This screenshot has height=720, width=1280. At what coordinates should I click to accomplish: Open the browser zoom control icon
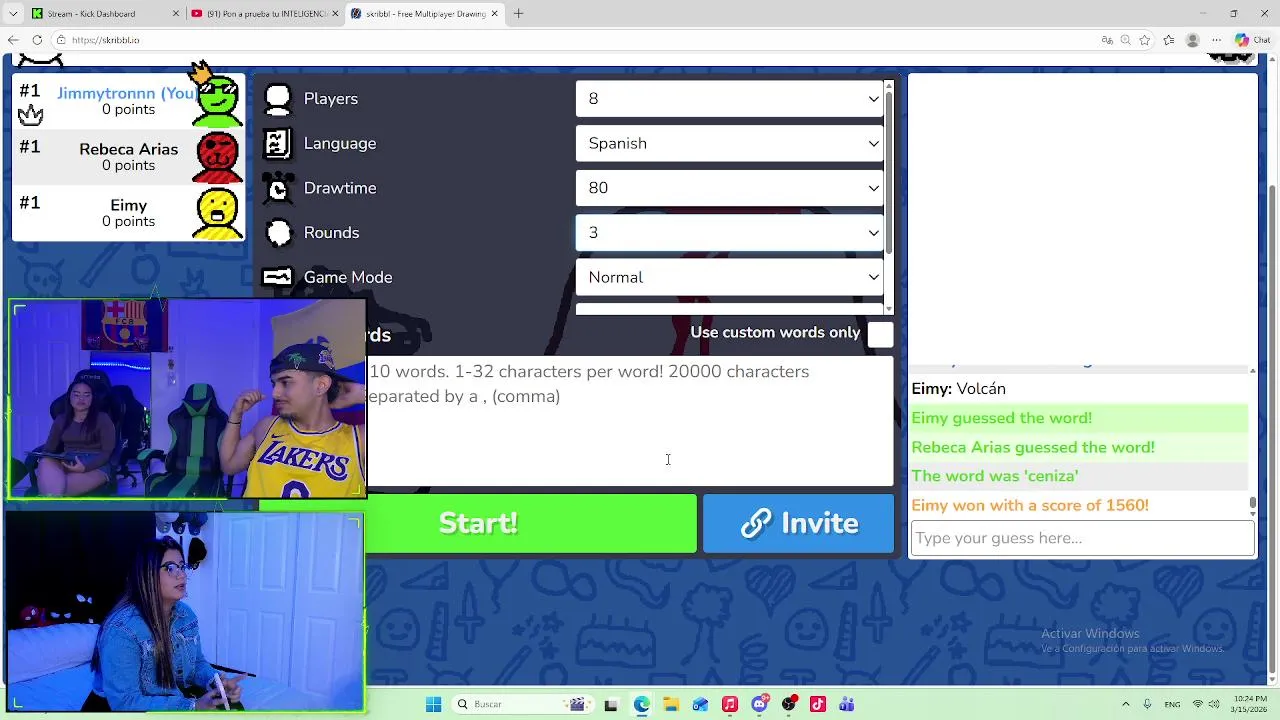(1125, 40)
